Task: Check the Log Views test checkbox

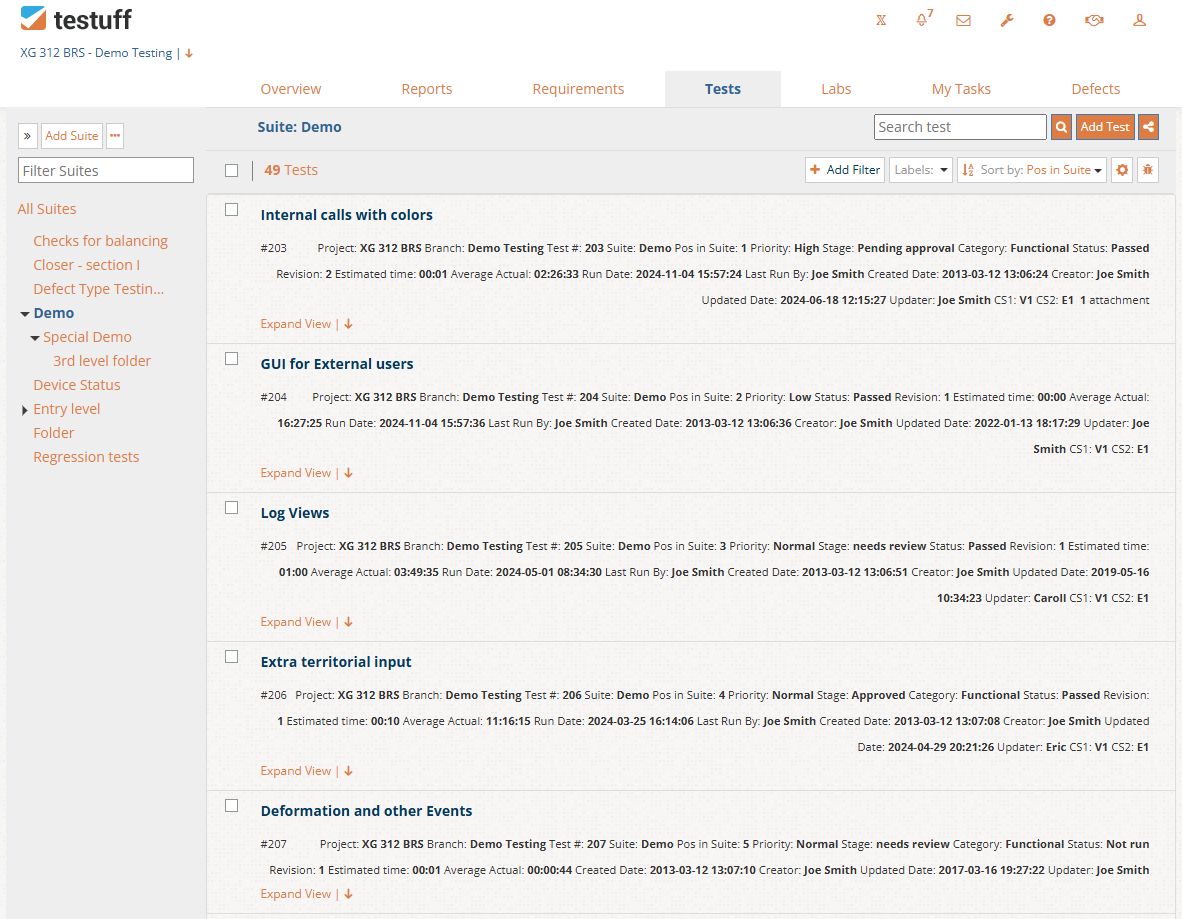Action: click(231, 507)
